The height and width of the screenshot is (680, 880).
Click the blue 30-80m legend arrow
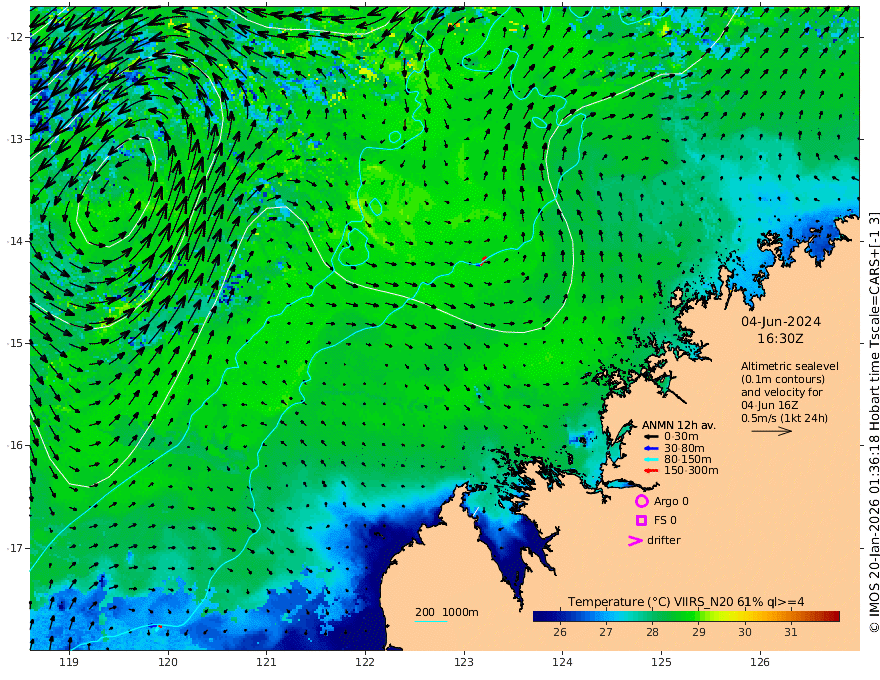pos(651,448)
